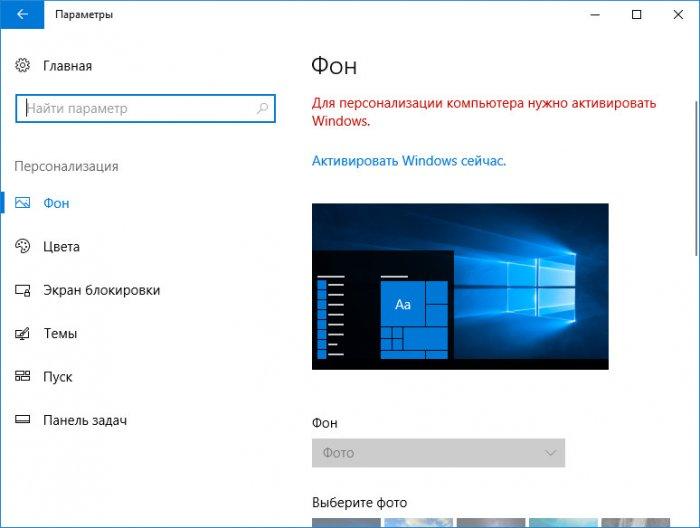700x528 pixels.
Task: Click the Панель задач bar icon
Action: pos(22,420)
